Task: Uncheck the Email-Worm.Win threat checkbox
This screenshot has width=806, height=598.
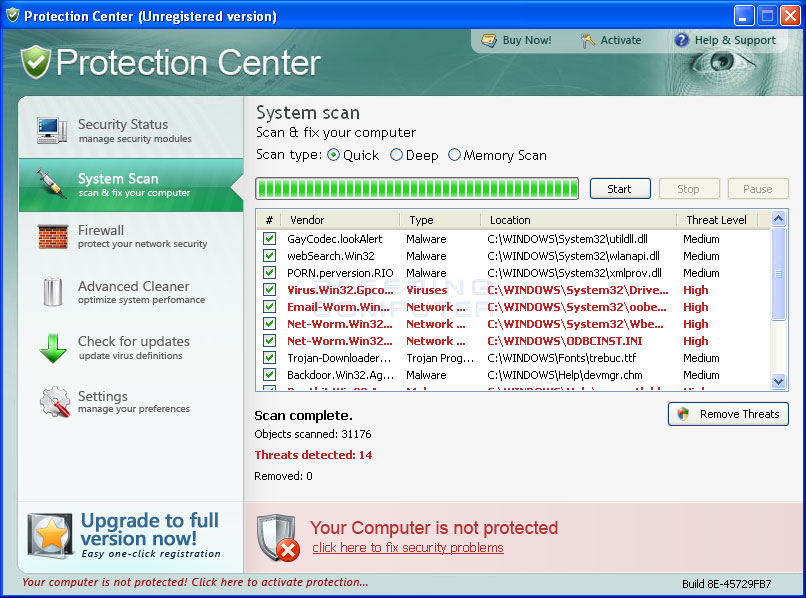Action: tap(269, 306)
